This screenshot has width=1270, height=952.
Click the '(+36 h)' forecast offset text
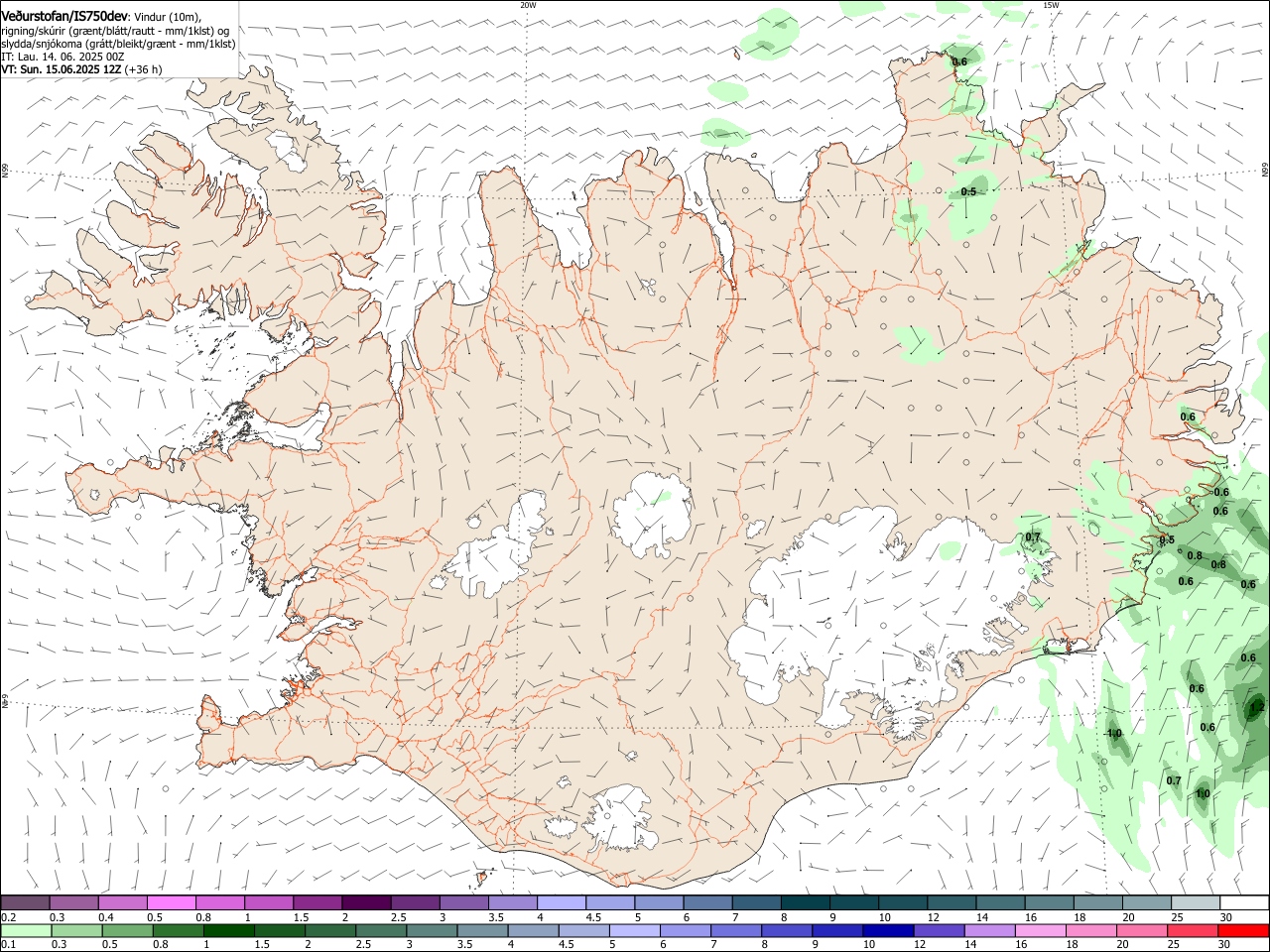[x=143, y=69]
